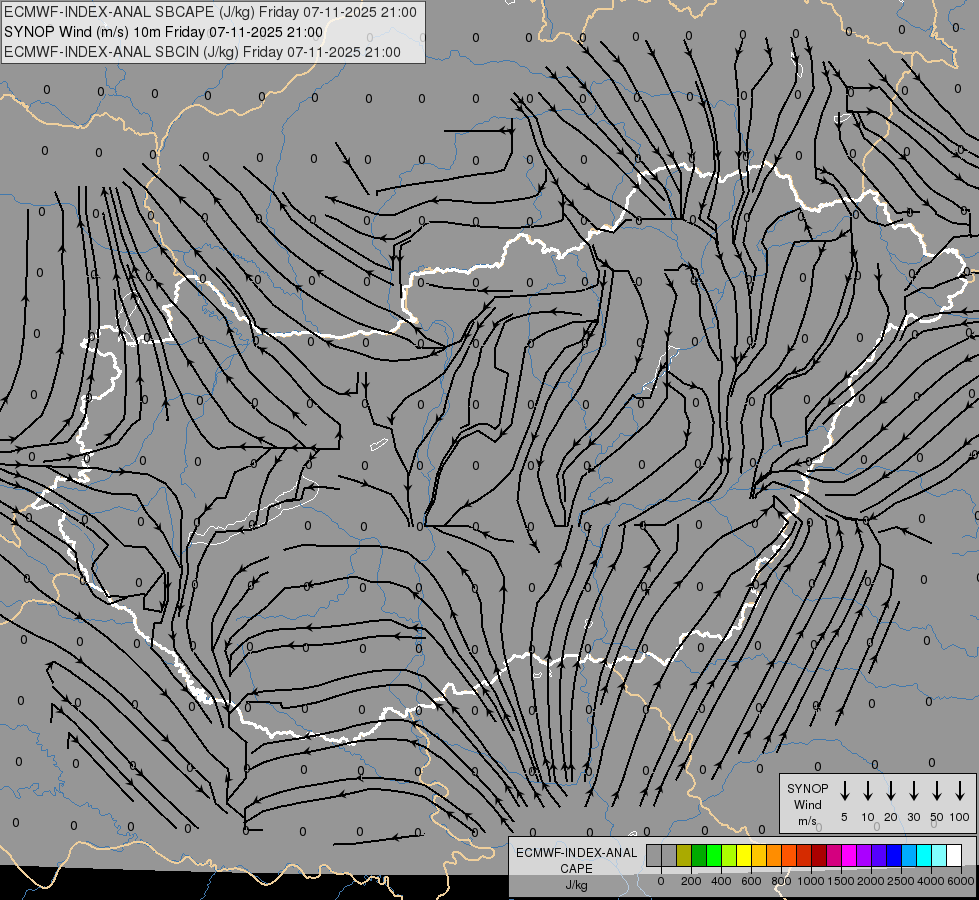Choose the deep blue swatch before 2500
Viewport: 979px width, 900px height.
[894, 855]
